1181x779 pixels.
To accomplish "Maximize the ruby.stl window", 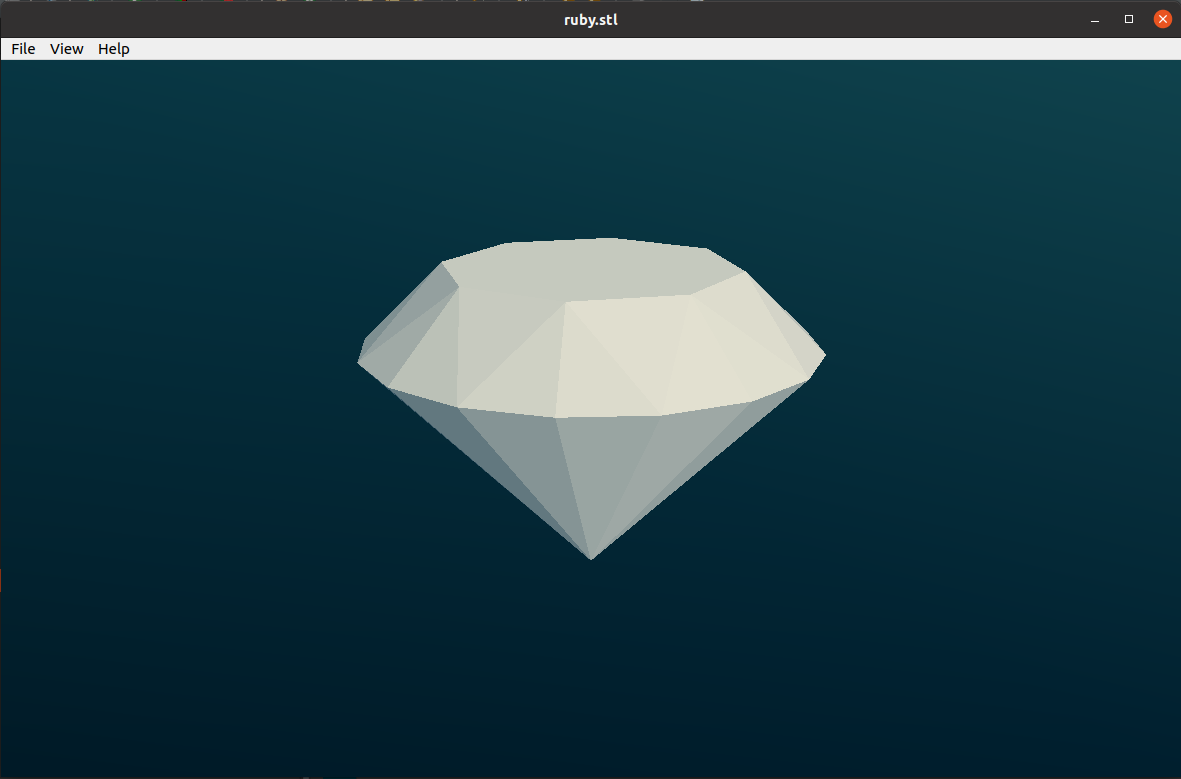I will [1128, 20].
